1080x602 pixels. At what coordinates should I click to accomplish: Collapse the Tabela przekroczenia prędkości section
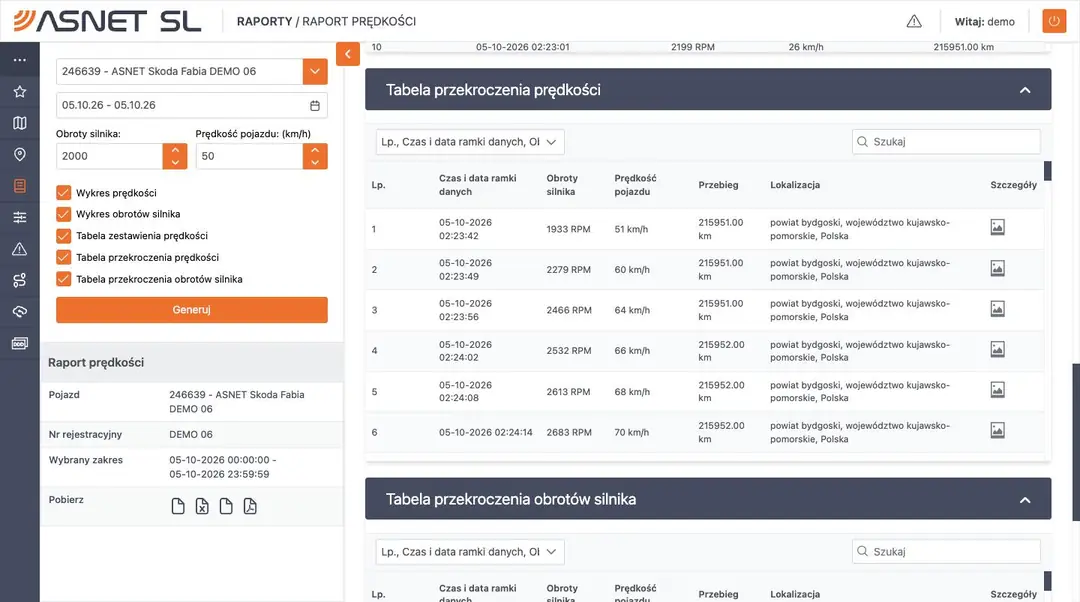click(1025, 90)
